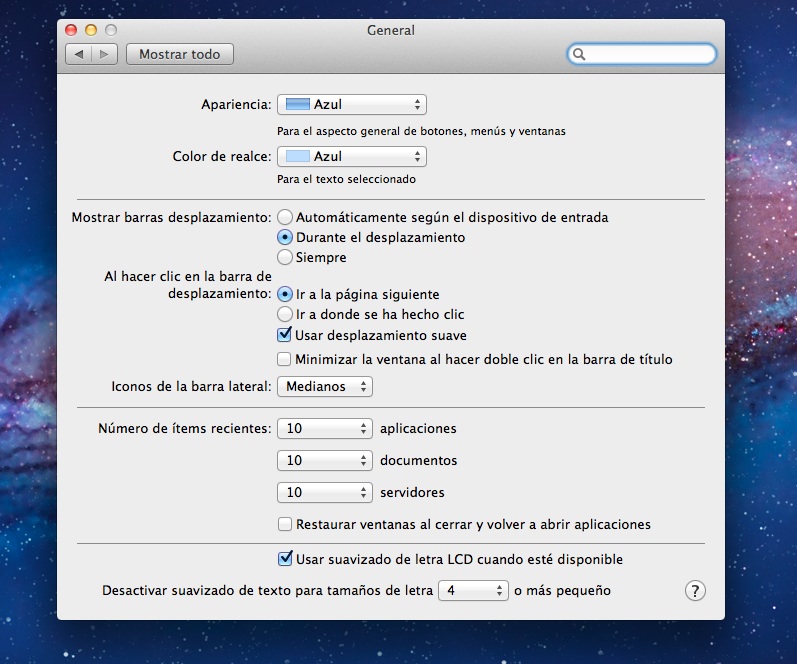Open the help question mark button
The height and width of the screenshot is (664, 797).
[695, 590]
